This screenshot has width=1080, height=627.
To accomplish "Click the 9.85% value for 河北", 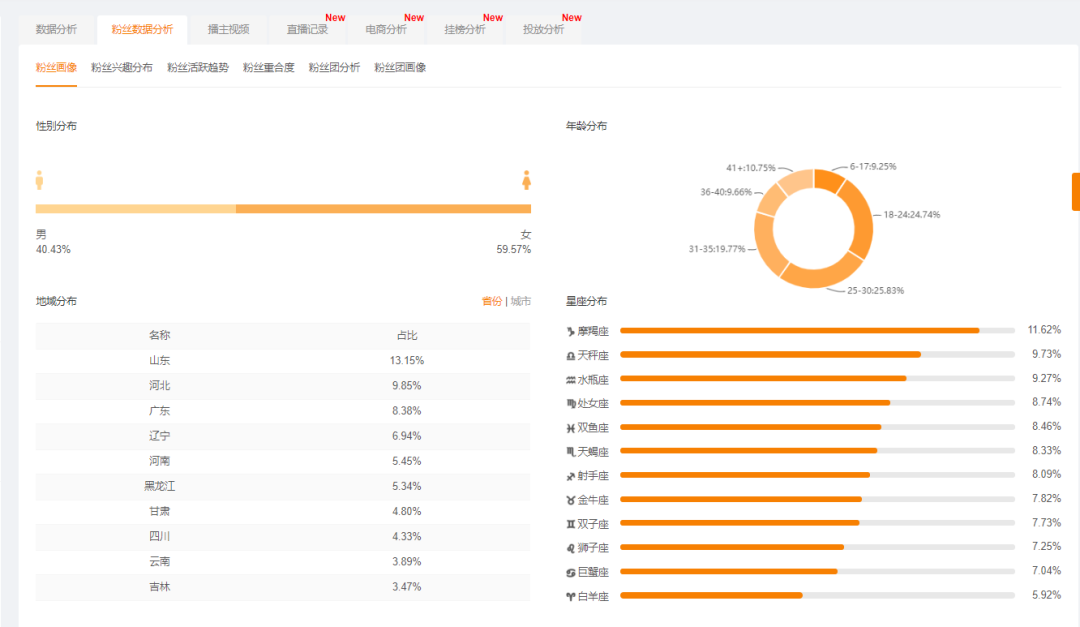I will [407, 386].
